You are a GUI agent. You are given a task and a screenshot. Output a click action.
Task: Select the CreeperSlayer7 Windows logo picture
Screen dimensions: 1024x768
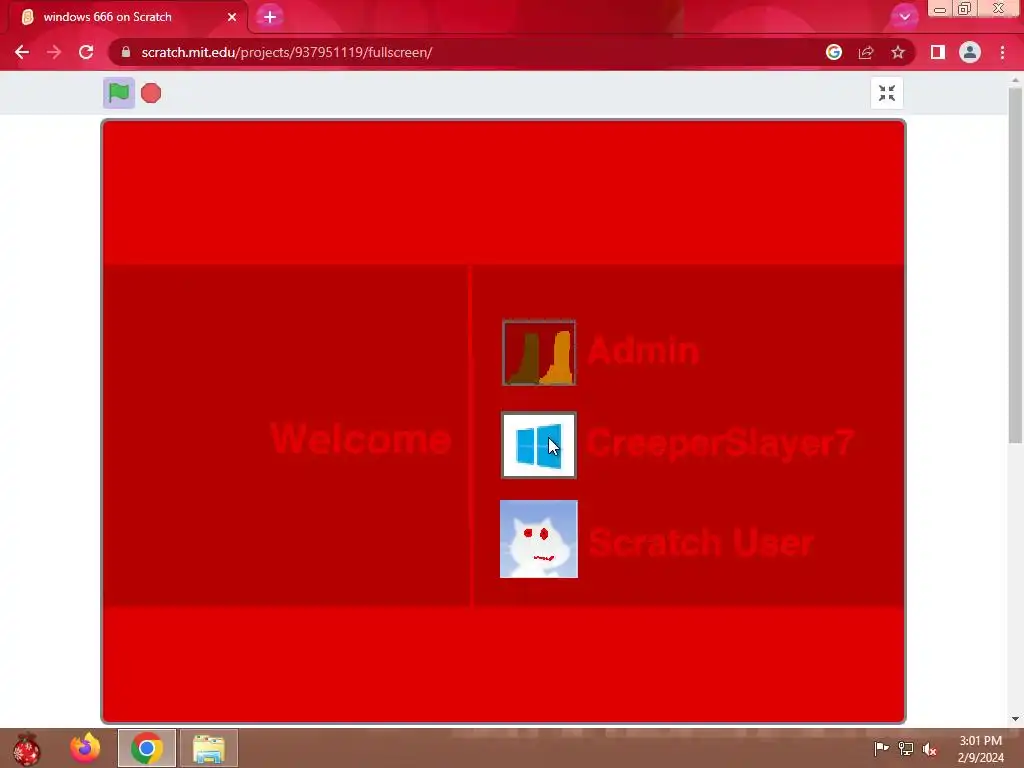(539, 445)
